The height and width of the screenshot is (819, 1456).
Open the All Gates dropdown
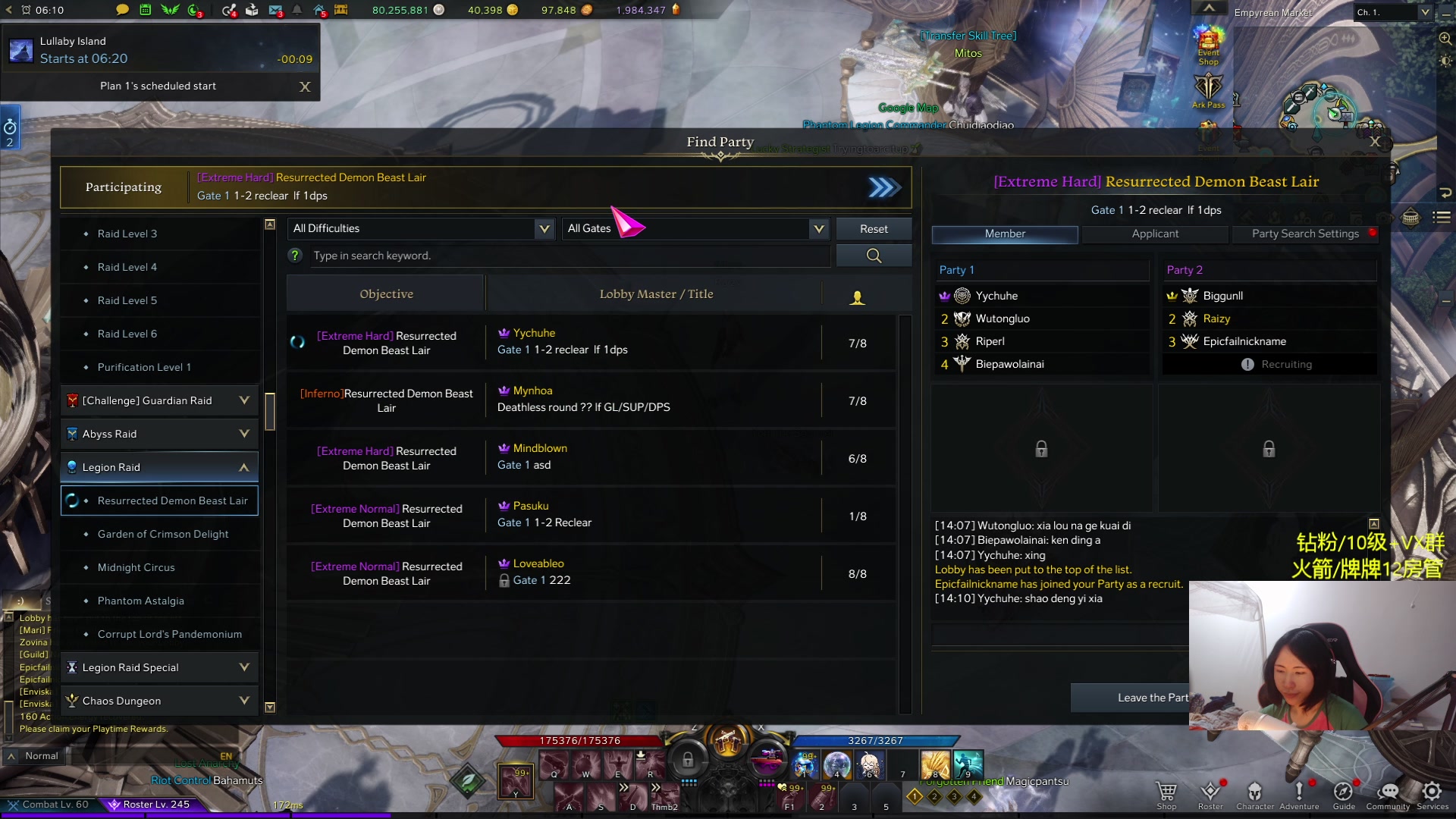click(x=695, y=228)
